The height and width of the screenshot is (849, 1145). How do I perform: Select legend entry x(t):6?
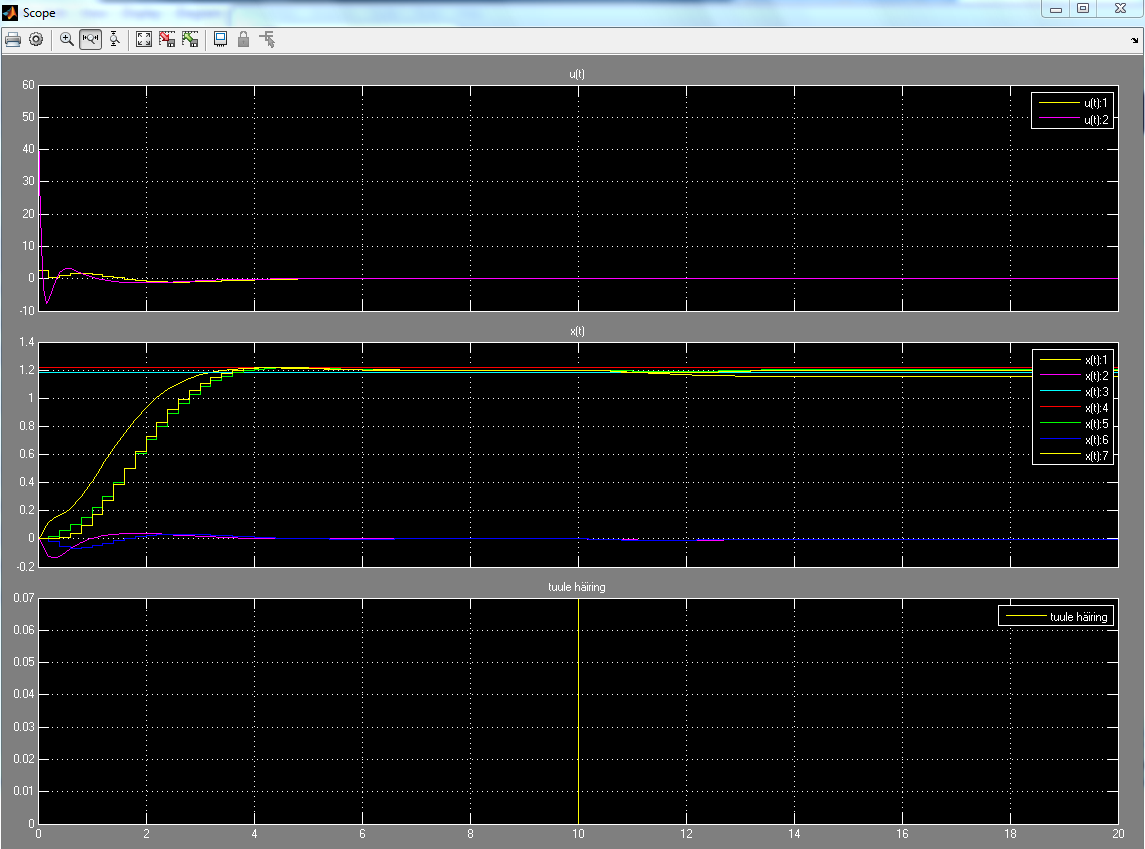point(1073,440)
